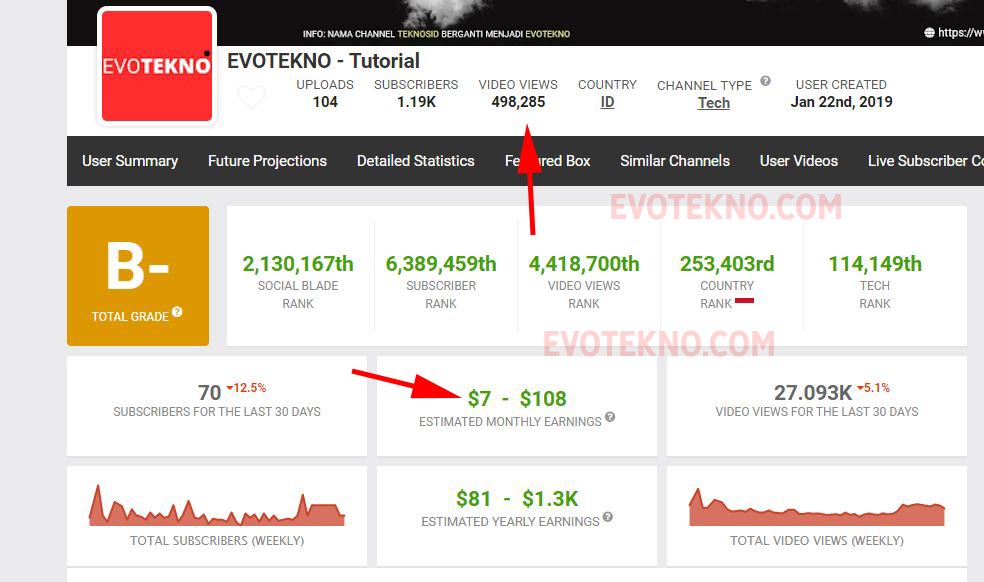The height and width of the screenshot is (582, 984).
Task: Click the 27.093K video views value
Action: [x=813, y=392]
